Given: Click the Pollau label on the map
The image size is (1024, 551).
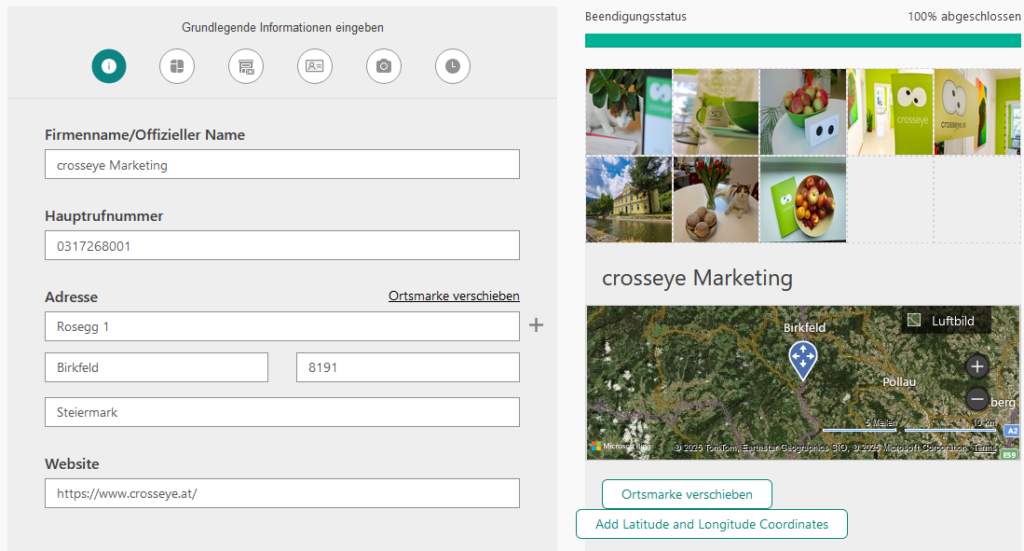Looking at the screenshot, I should click(899, 382).
